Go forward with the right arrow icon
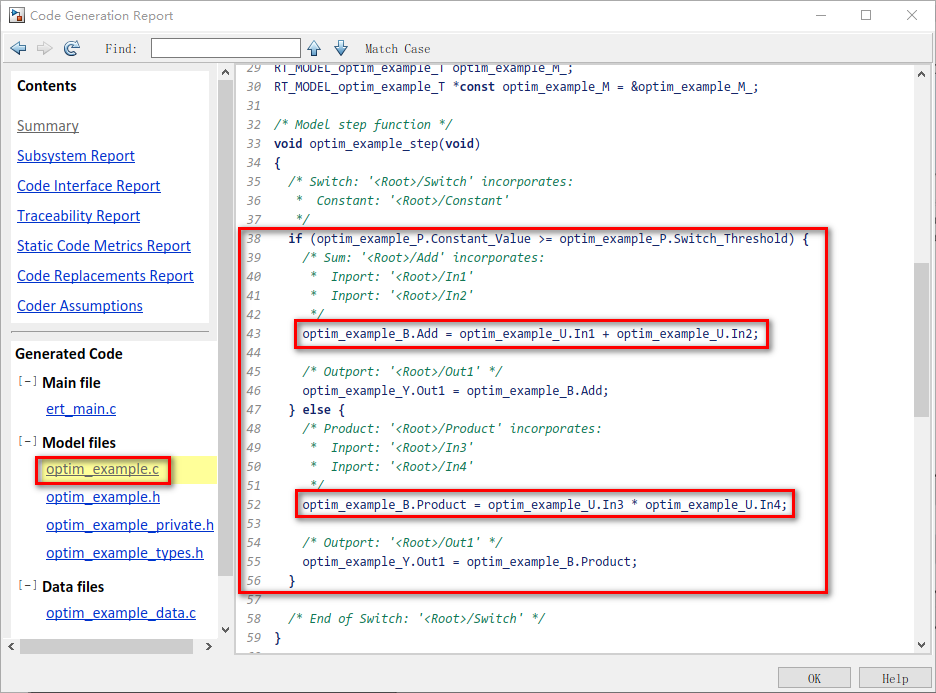 coord(45,48)
